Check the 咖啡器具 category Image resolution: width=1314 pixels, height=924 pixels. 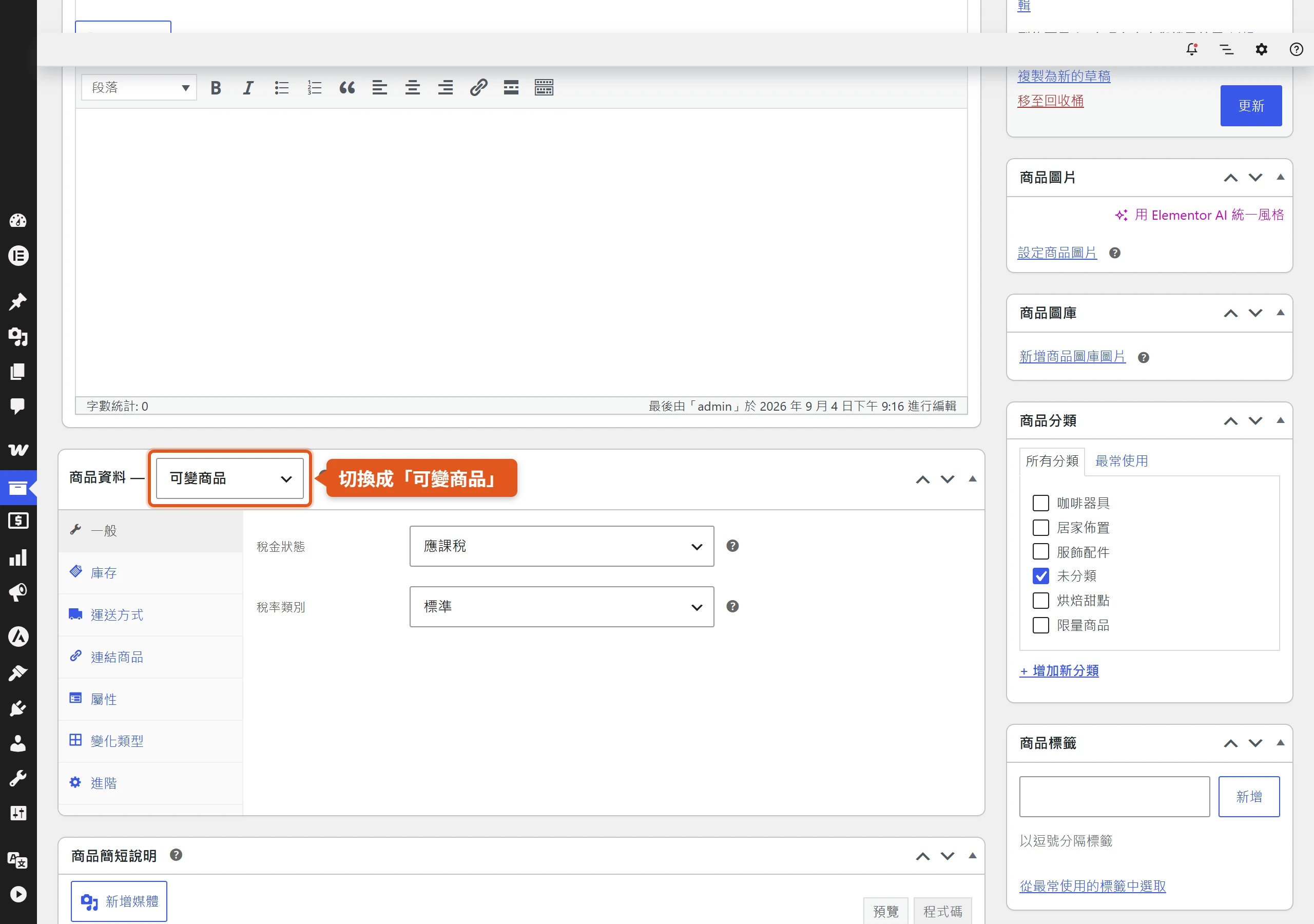(1040, 503)
